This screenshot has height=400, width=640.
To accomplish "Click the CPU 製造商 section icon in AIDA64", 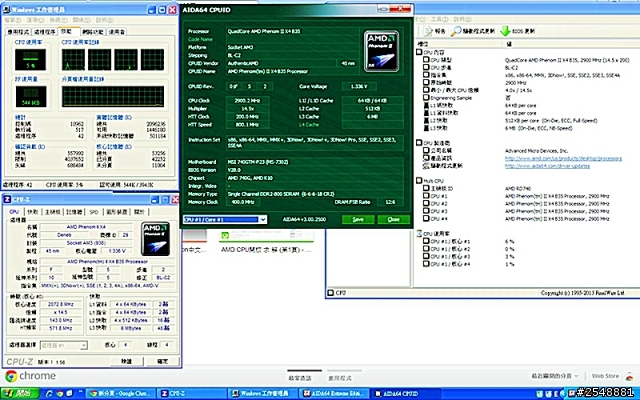I will click(x=419, y=142).
